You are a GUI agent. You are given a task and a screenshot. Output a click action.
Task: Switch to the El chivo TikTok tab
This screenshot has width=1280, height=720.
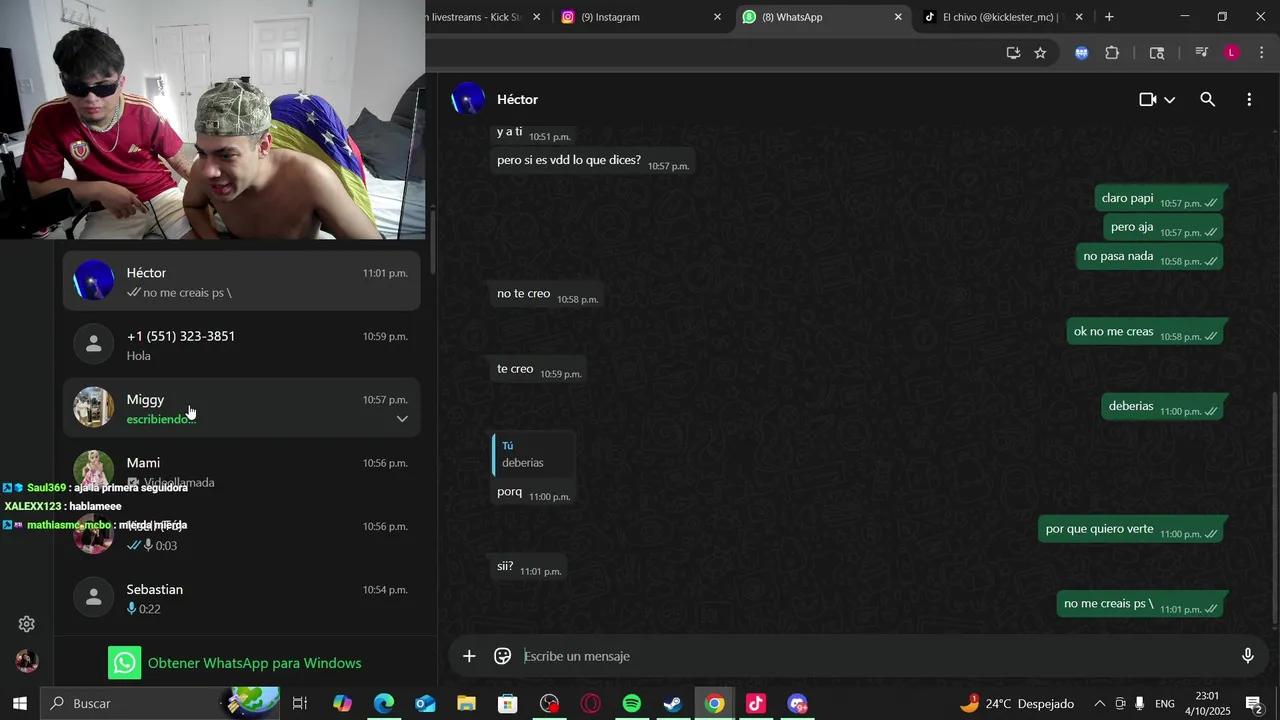click(x=1000, y=17)
